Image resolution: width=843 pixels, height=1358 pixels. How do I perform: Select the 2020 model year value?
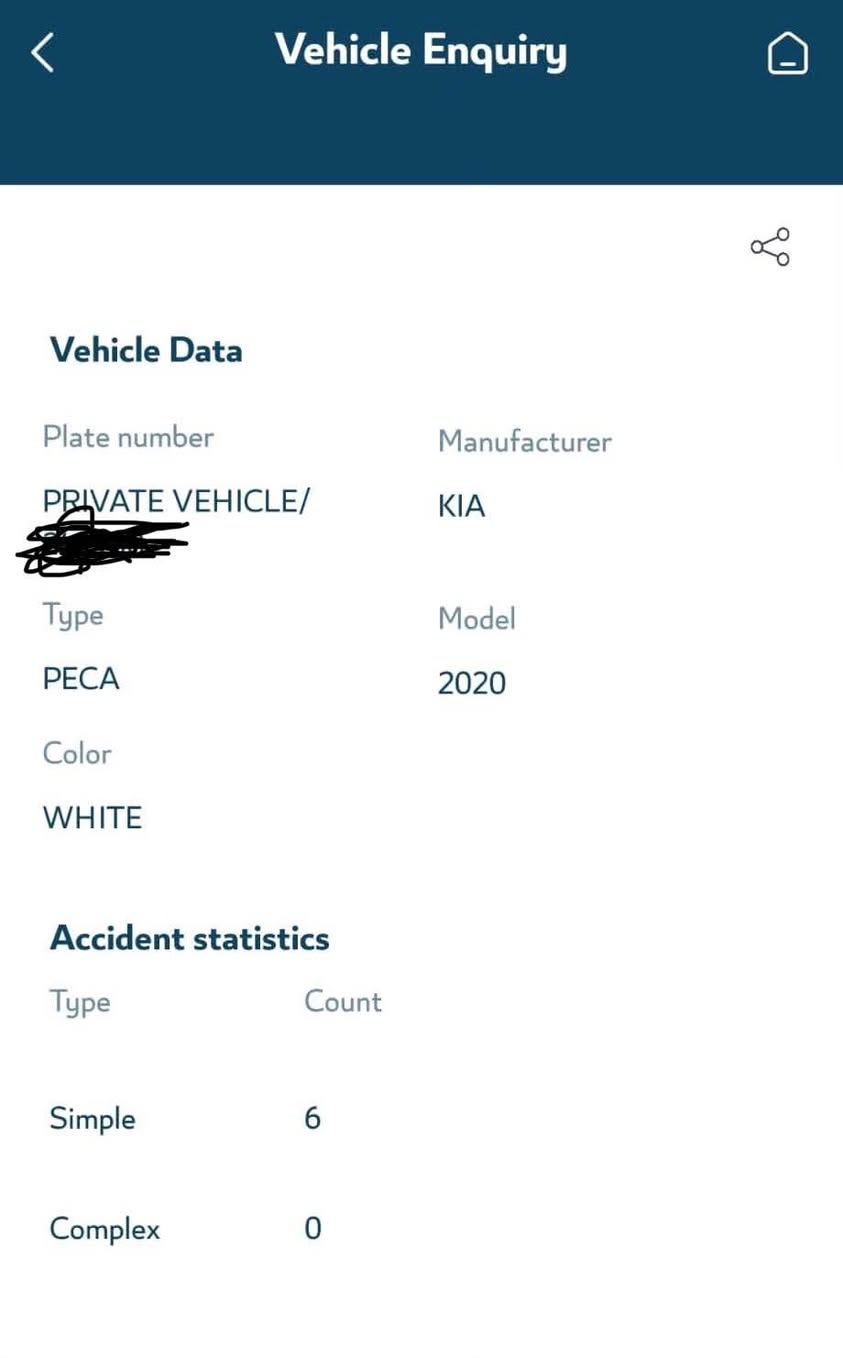(472, 683)
